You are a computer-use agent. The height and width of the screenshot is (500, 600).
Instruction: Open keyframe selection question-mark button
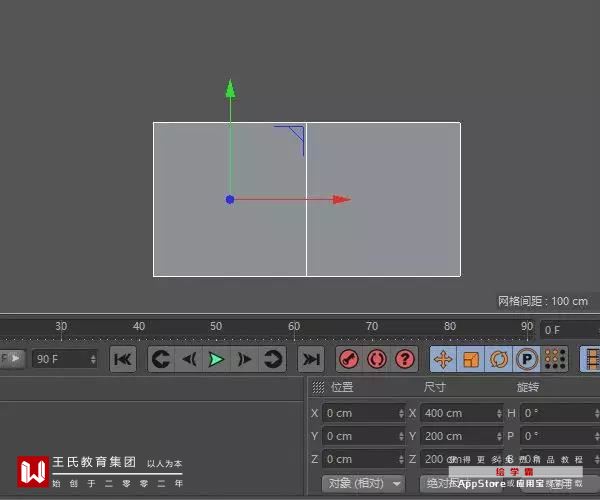[405, 359]
